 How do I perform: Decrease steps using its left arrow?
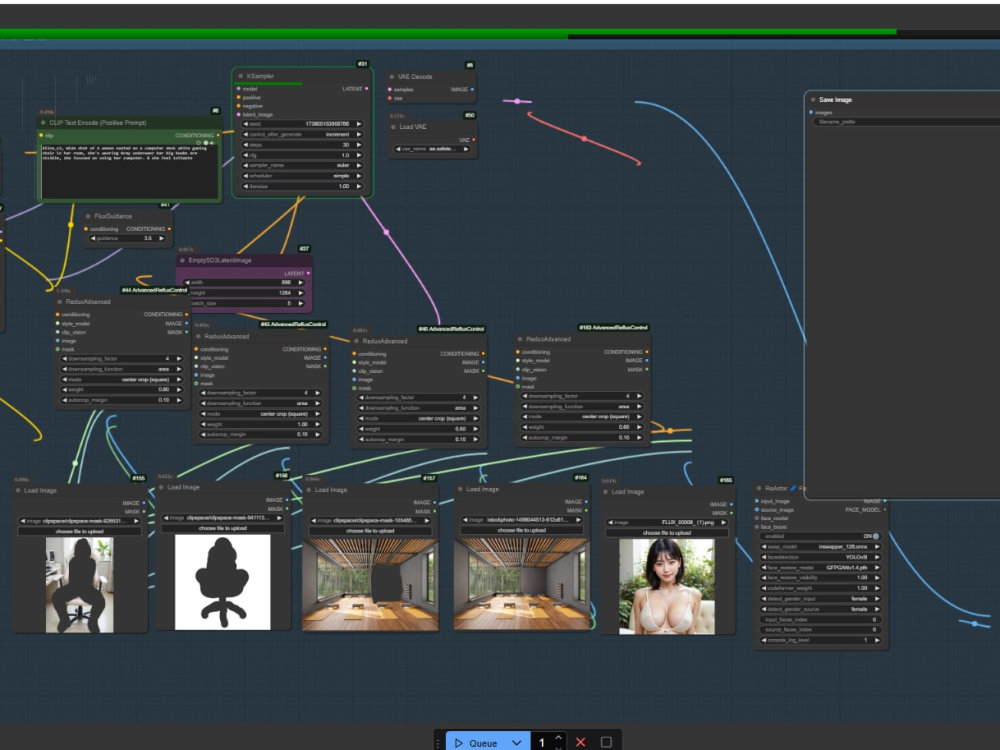(246, 145)
